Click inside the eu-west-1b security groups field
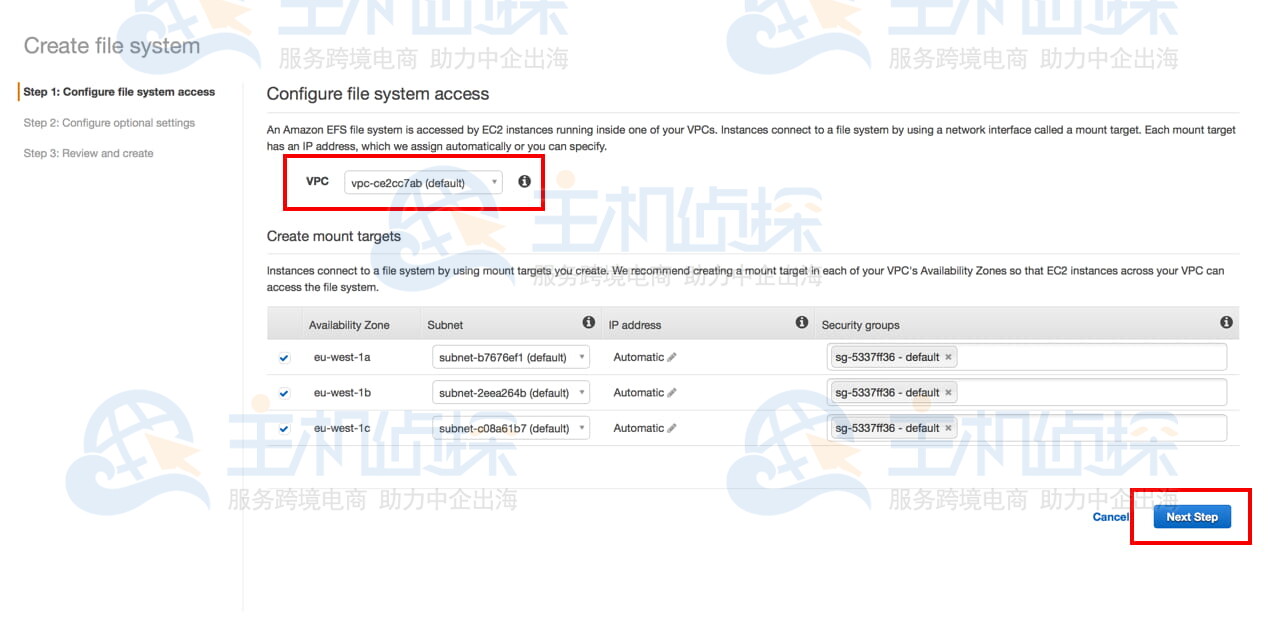This screenshot has width=1279, height=619. point(1090,393)
